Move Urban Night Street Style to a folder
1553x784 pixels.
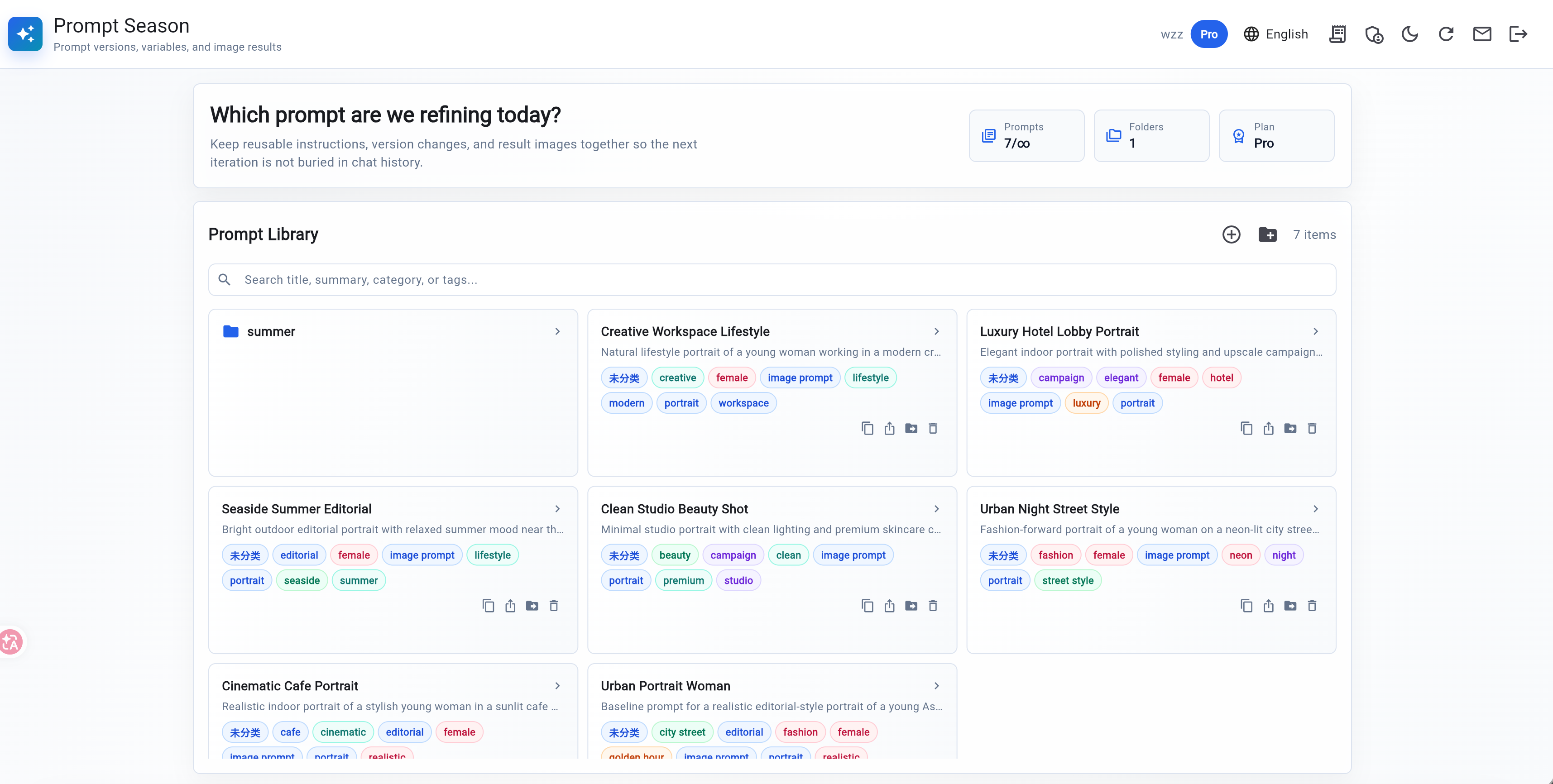point(1290,606)
